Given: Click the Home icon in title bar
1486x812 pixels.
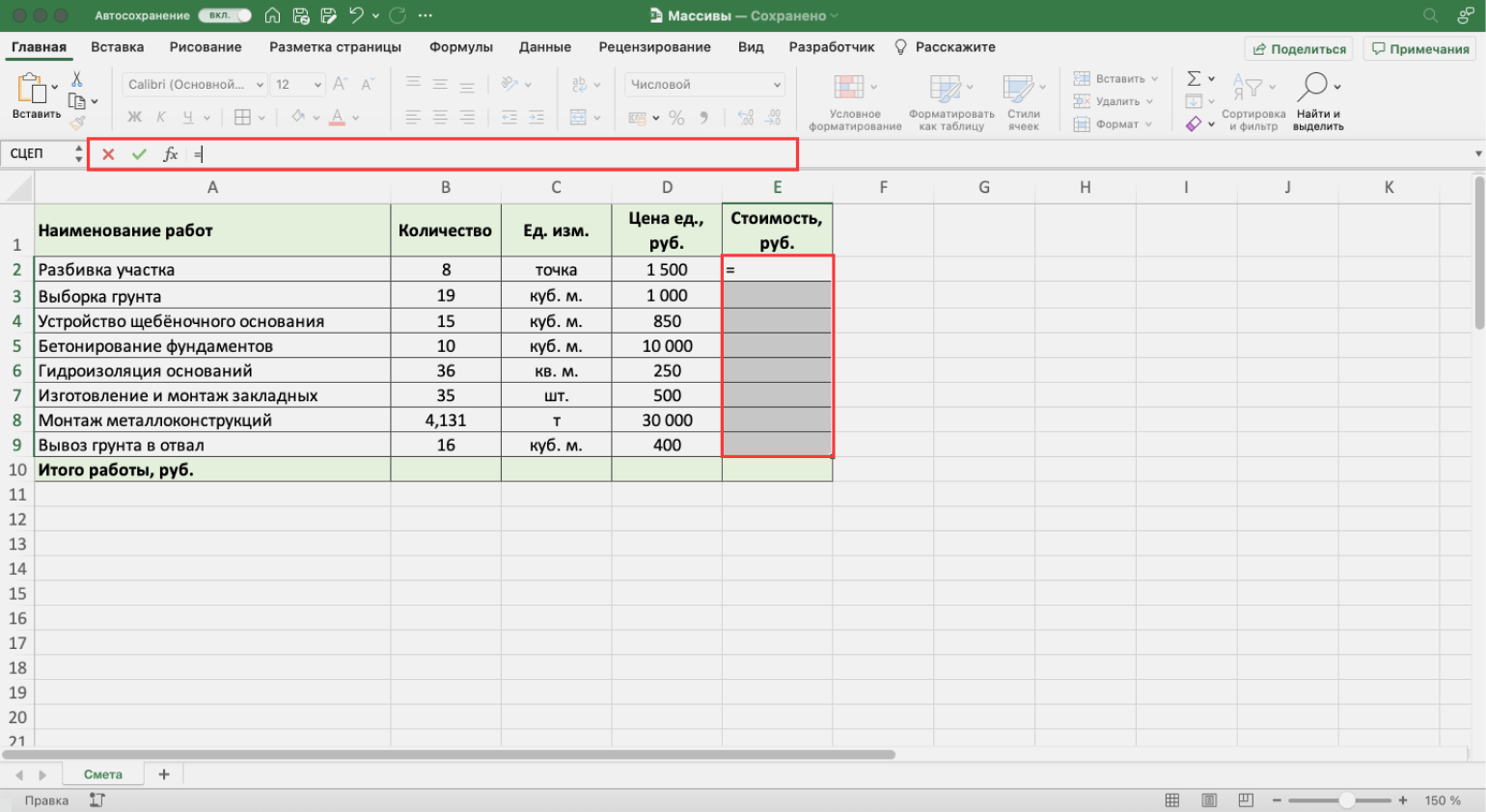Looking at the screenshot, I should (x=273, y=15).
